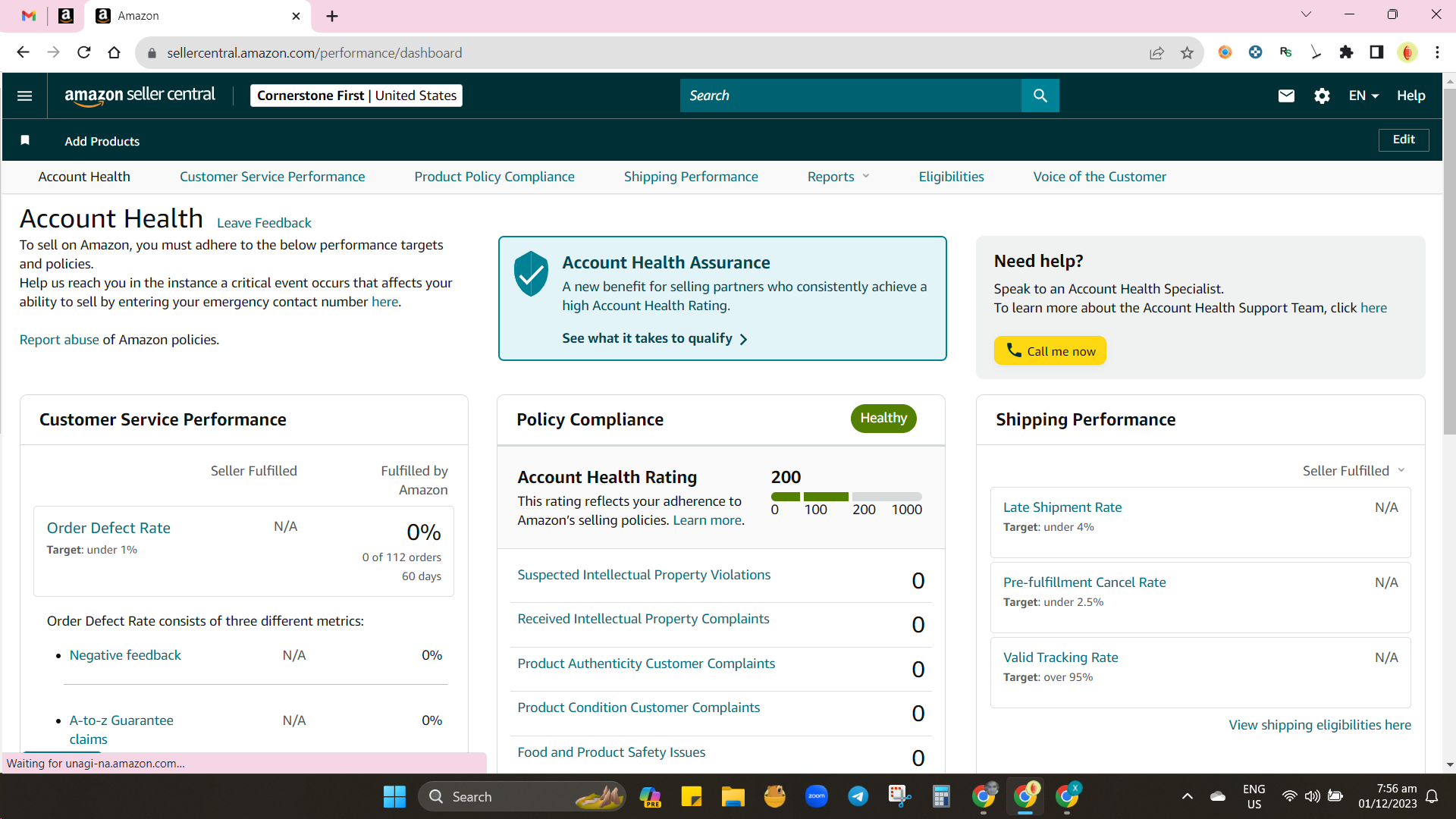Image resolution: width=1456 pixels, height=819 pixels.
Task: Open Food and Product Safety Issues
Action: tap(611, 752)
